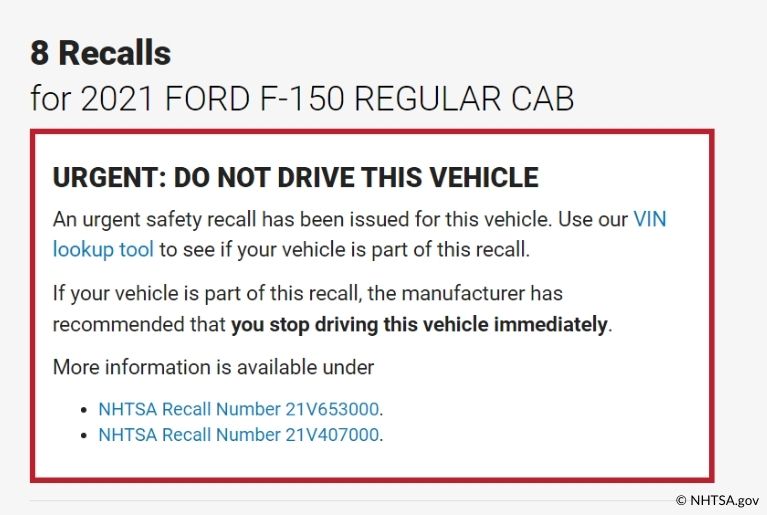
Task: Click the red border of the urgent alert box
Action: click(372, 132)
